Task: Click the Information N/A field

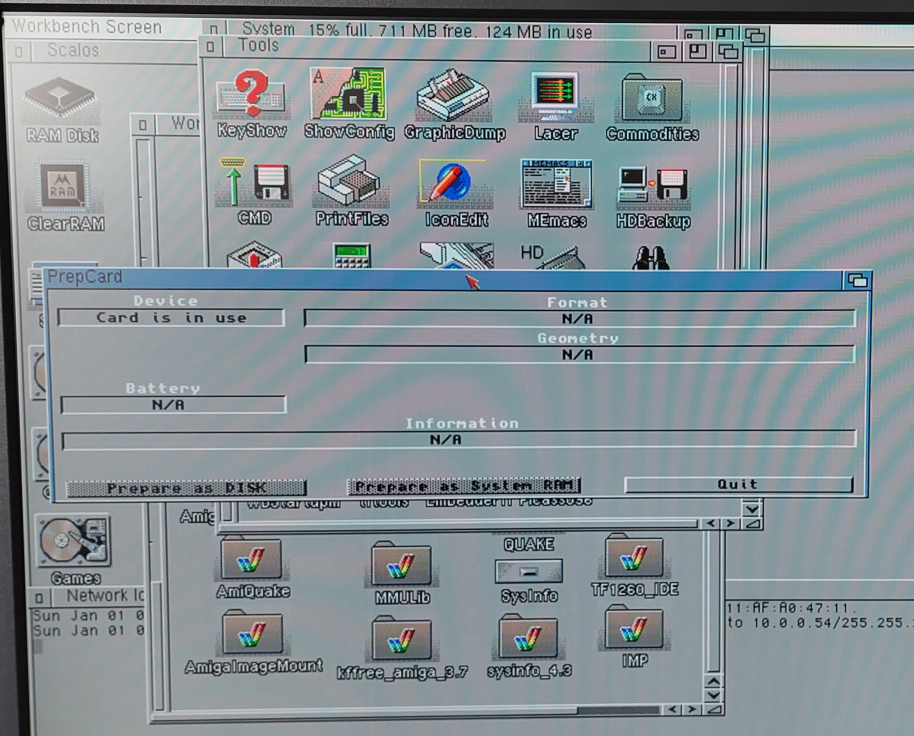Action: click(x=459, y=439)
